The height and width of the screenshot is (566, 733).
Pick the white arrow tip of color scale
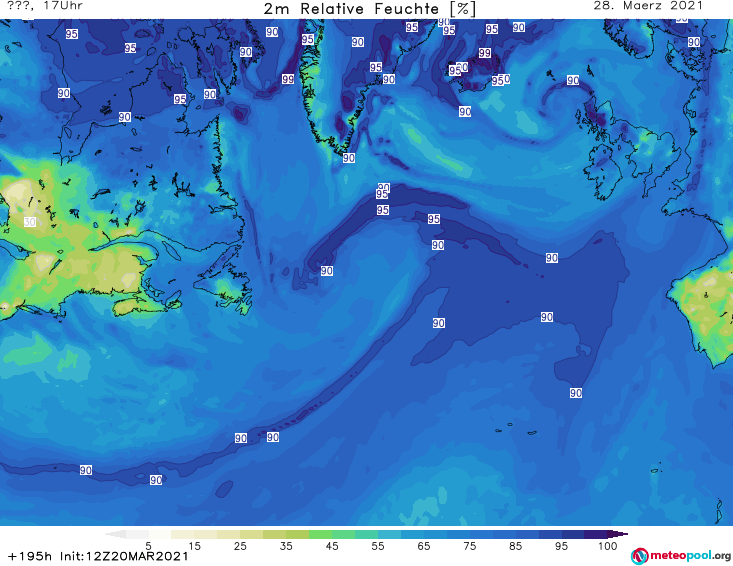pos(115,534)
